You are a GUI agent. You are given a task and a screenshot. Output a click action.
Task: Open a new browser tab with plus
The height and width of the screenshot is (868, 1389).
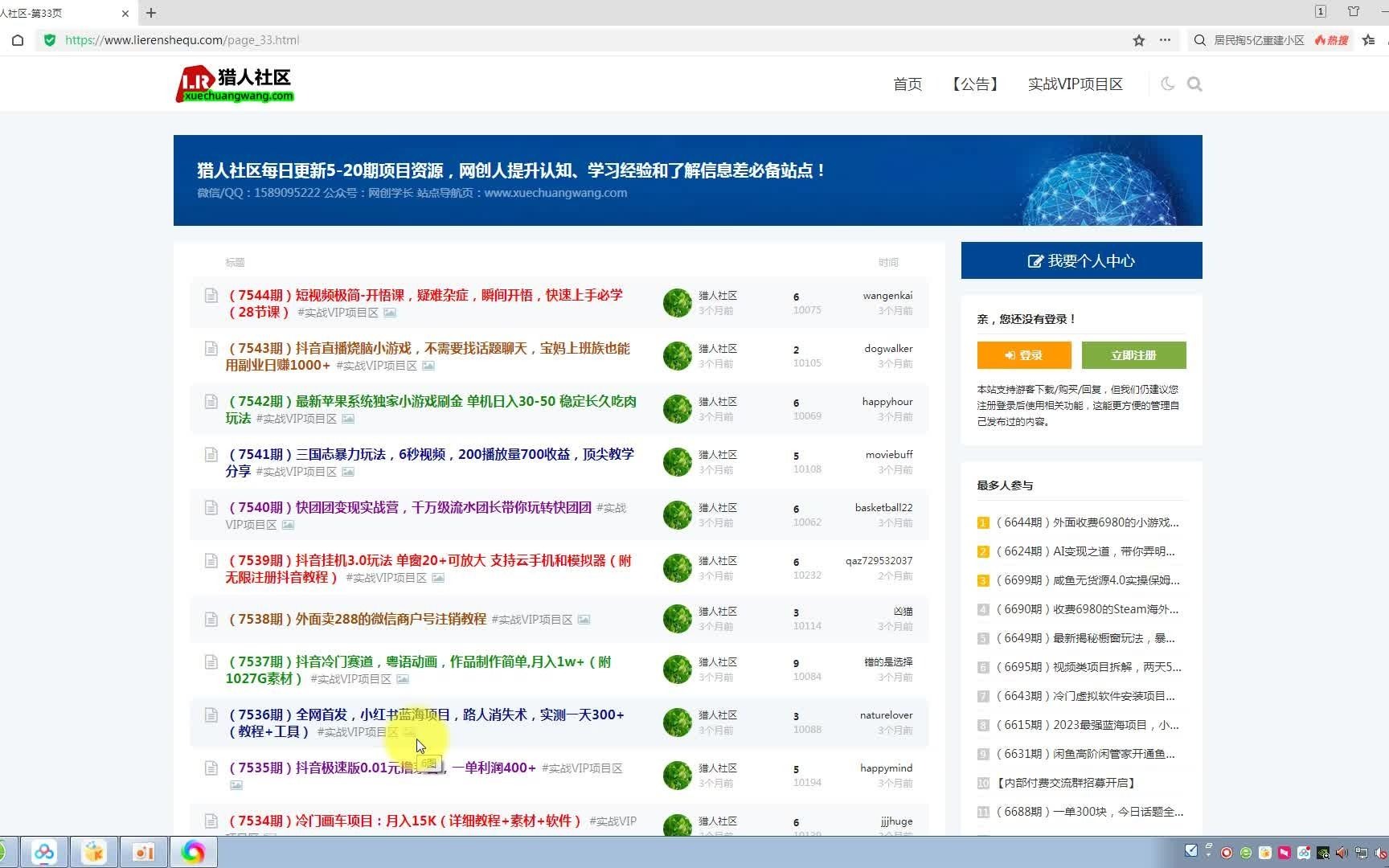[x=151, y=13]
